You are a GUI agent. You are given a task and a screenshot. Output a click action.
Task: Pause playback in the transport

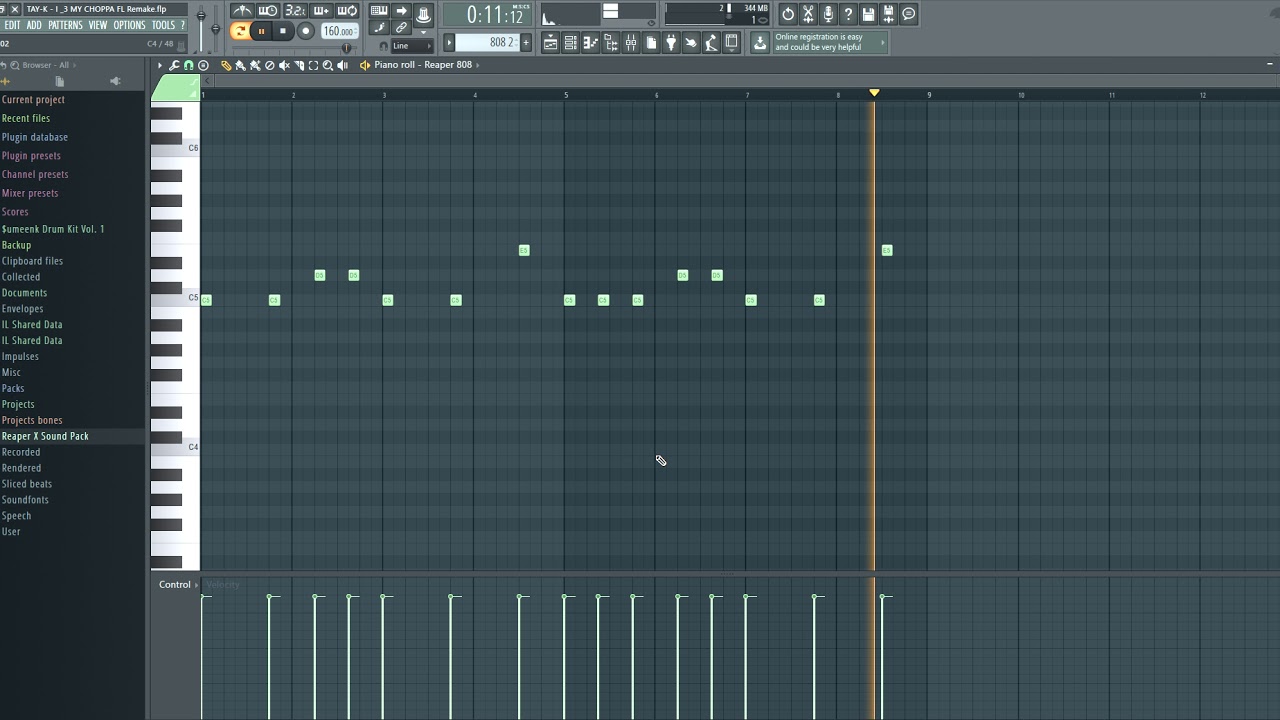262,31
